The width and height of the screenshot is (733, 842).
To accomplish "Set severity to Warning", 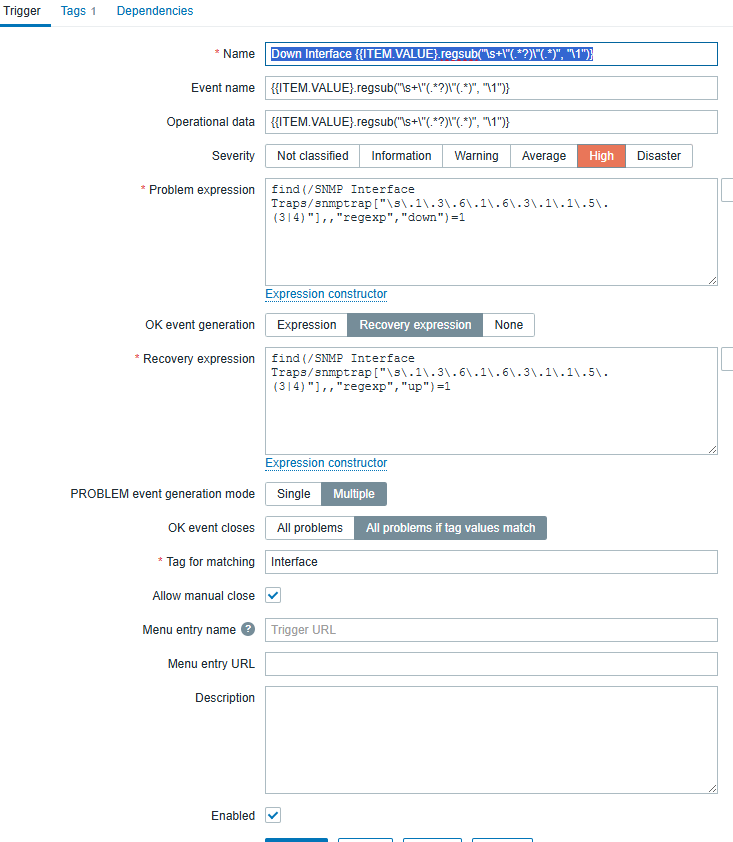I will pyautogui.click(x=476, y=156).
